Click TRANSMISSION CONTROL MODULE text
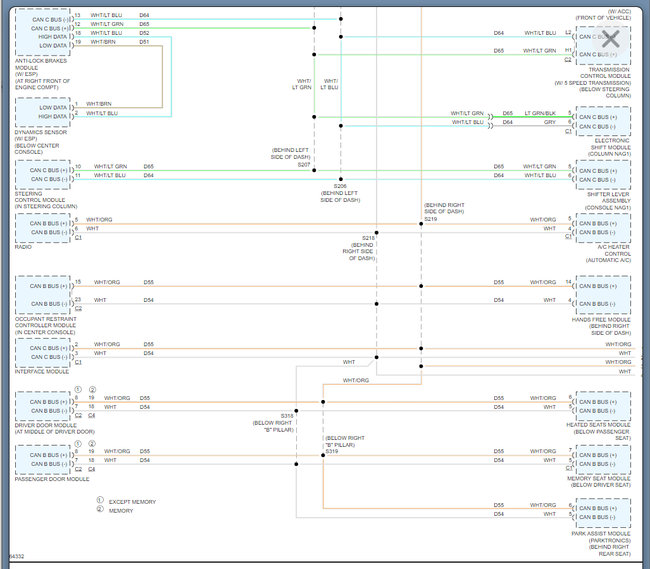The width and height of the screenshot is (650, 569). click(x=606, y=73)
